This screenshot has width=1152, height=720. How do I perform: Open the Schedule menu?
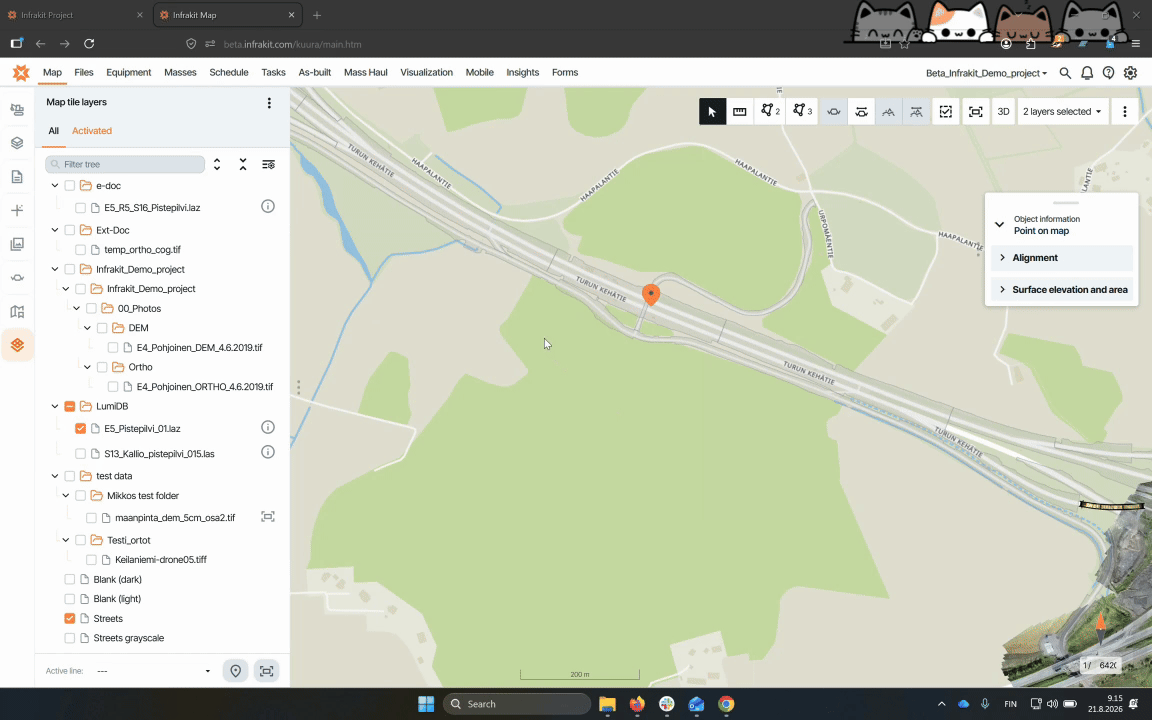[228, 73]
